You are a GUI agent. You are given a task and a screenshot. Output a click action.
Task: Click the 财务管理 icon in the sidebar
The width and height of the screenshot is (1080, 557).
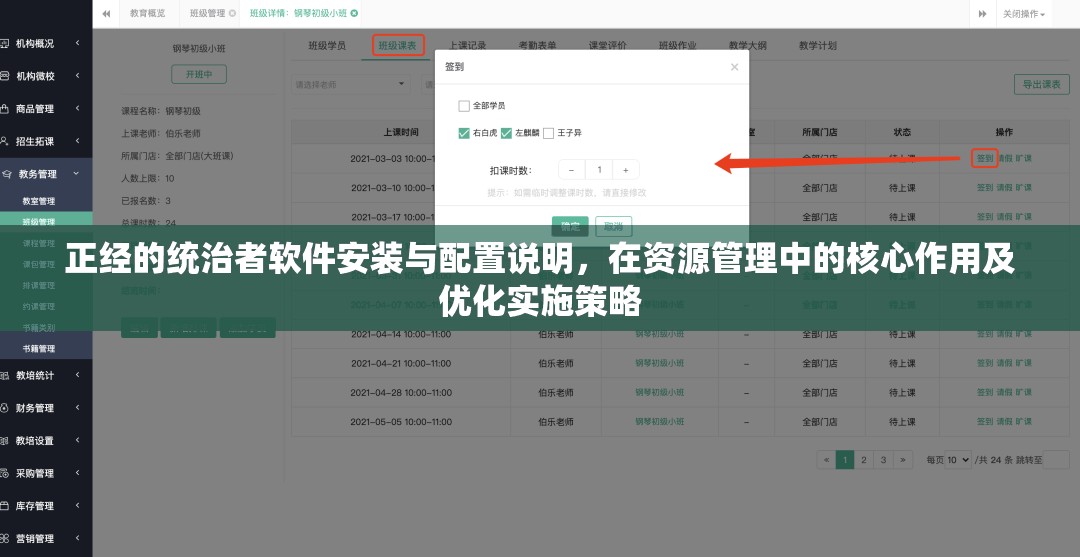tap(3, 408)
